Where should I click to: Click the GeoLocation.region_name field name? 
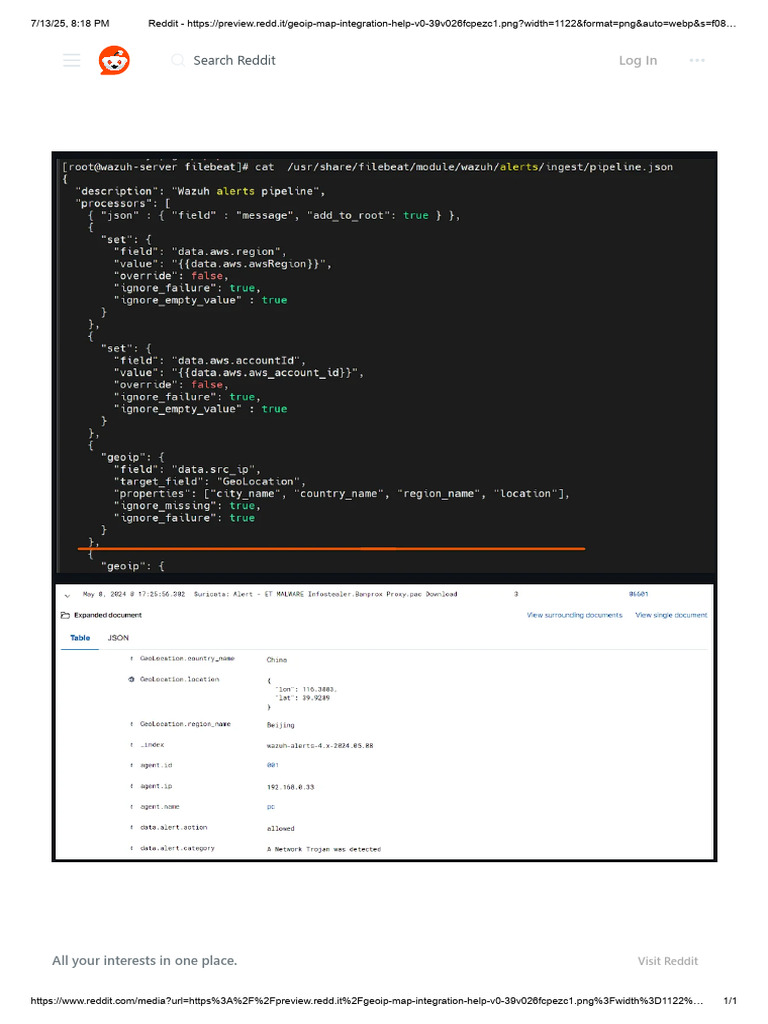pyautogui.click(x=185, y=724)
